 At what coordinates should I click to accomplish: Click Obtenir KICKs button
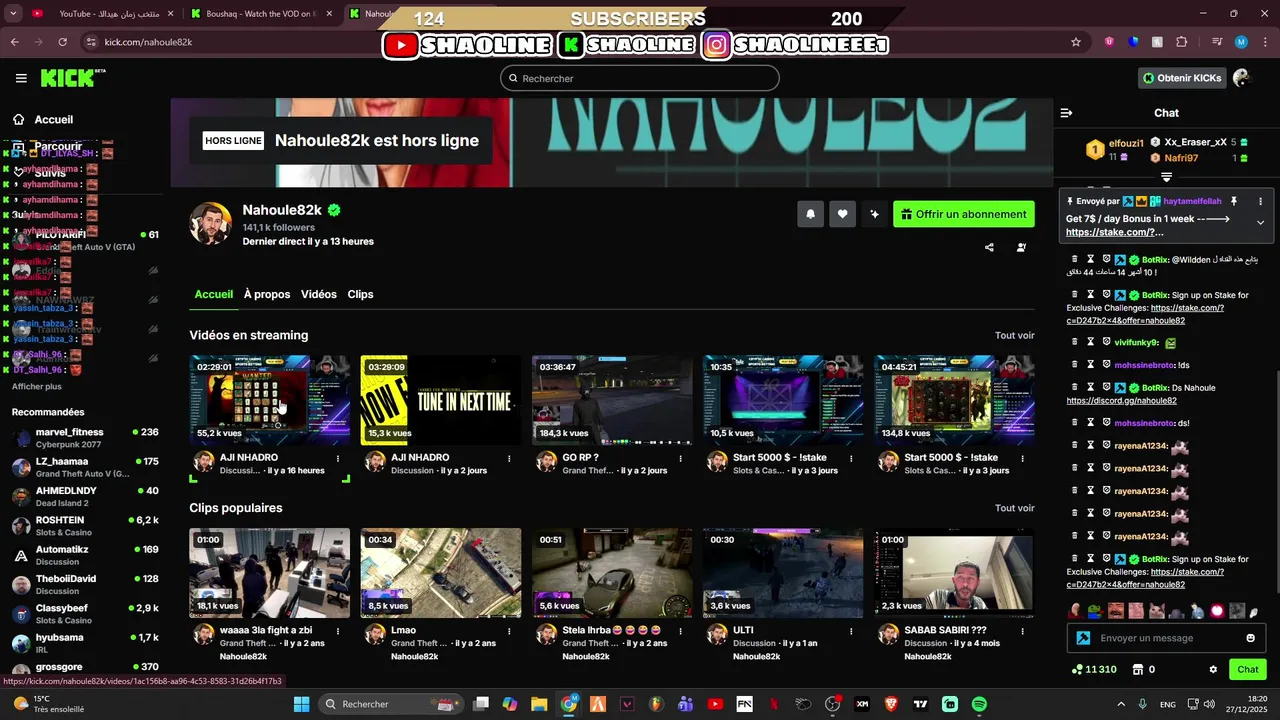click(x=1182, y=78)
